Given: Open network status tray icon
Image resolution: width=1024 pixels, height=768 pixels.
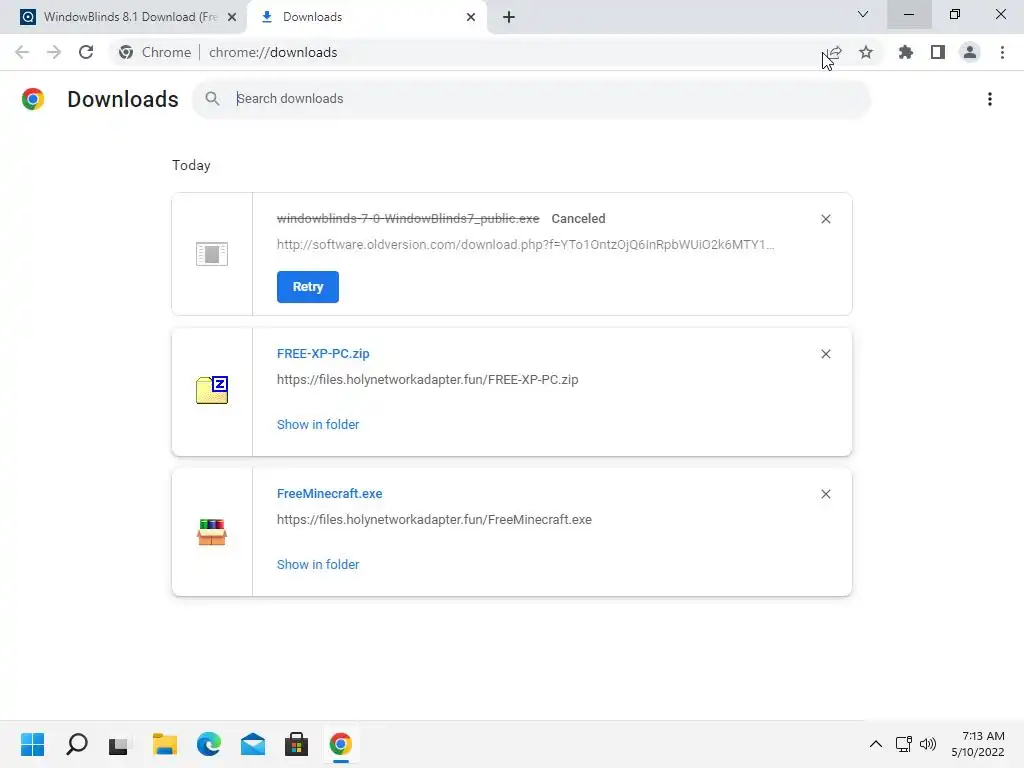Looking at the screenshot, I should click(x=904, y=744).
